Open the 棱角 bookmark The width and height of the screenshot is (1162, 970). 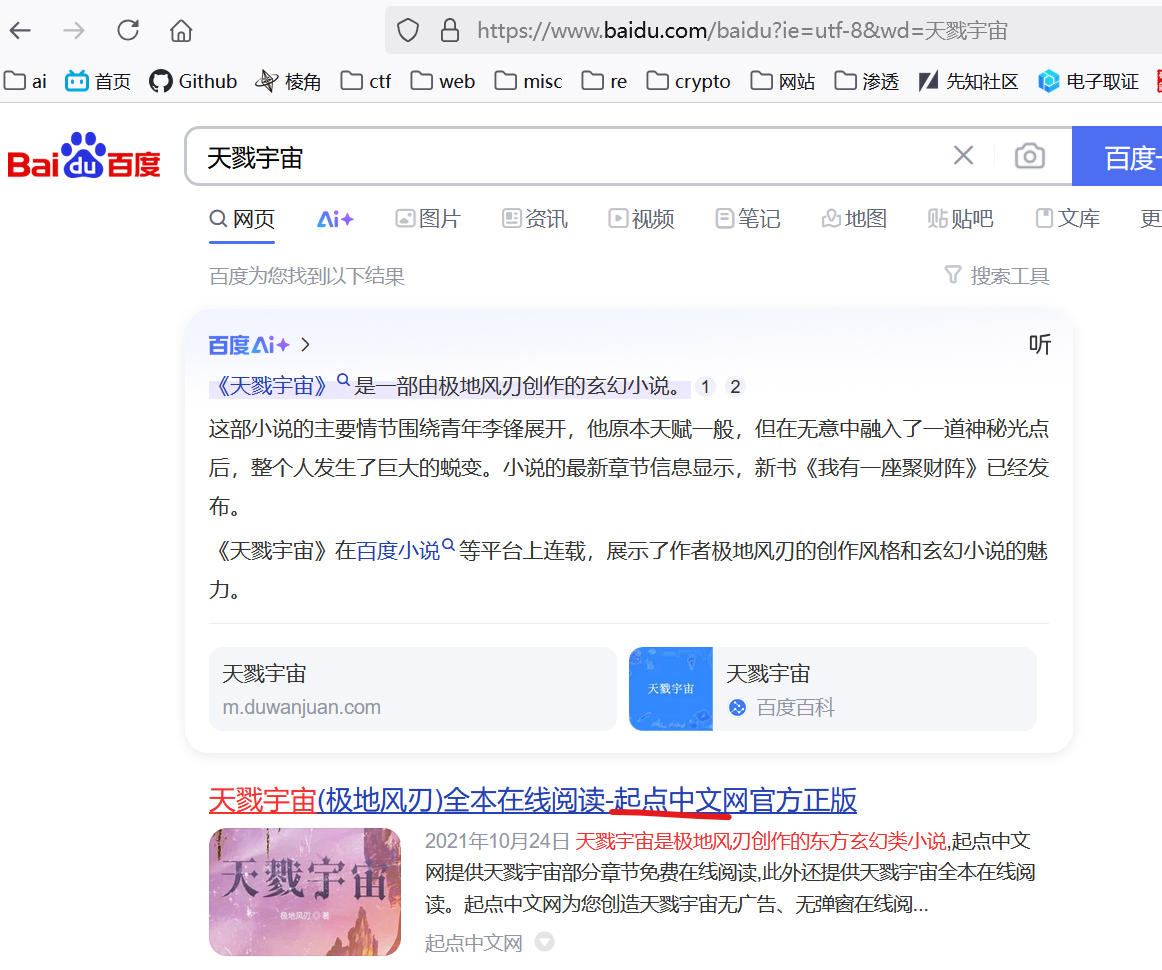pyautogui.click(x=288, y=81)
